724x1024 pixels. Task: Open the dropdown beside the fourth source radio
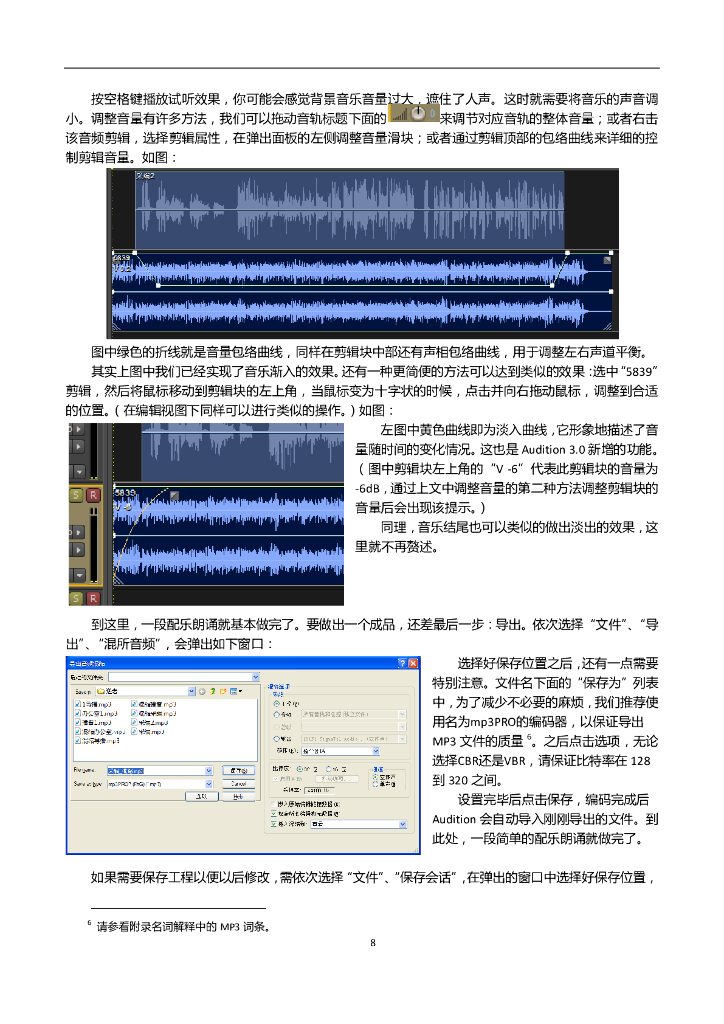tap(402, 739)
